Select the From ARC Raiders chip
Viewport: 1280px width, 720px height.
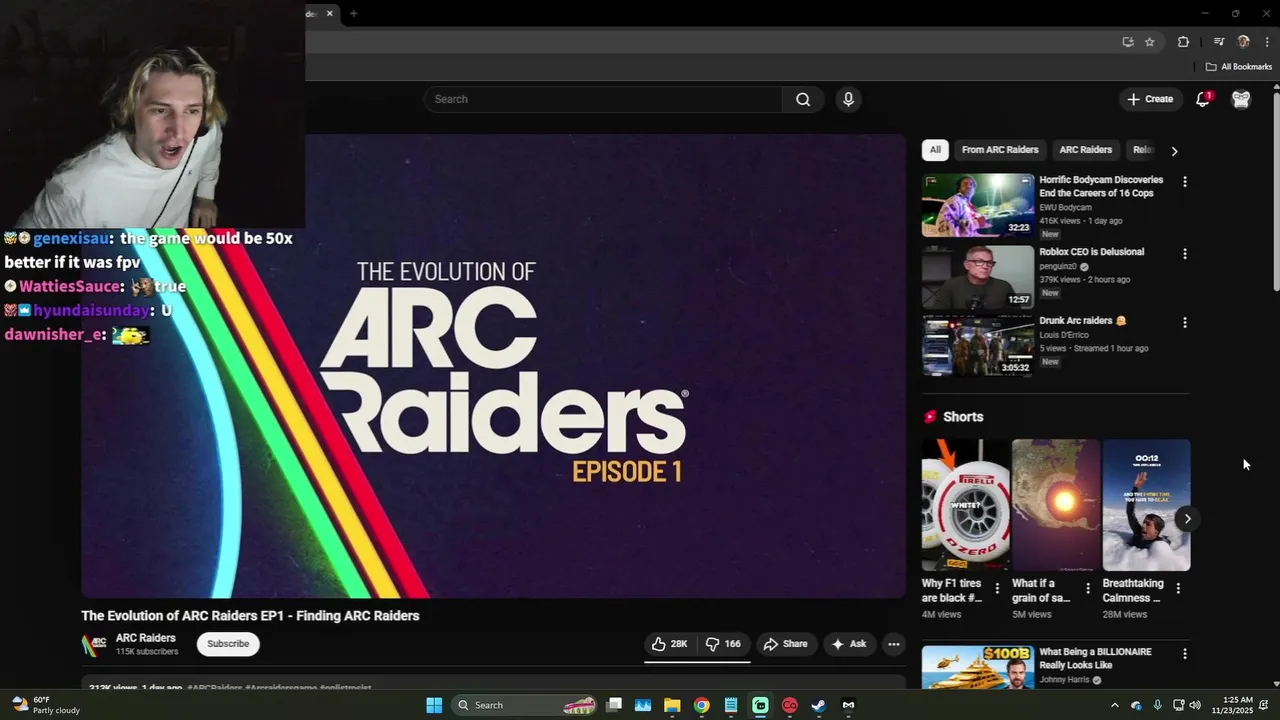[x=1000, y=150]
